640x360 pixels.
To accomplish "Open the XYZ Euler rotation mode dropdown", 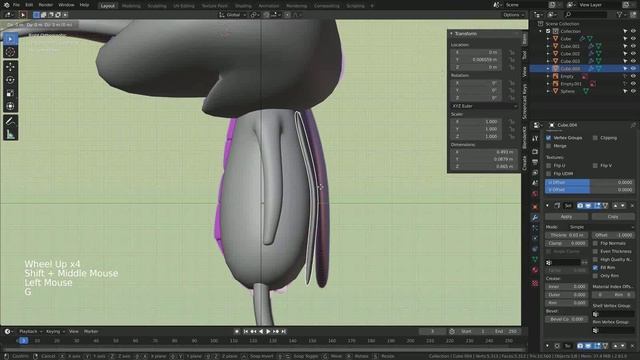I will tap(484, 106).
